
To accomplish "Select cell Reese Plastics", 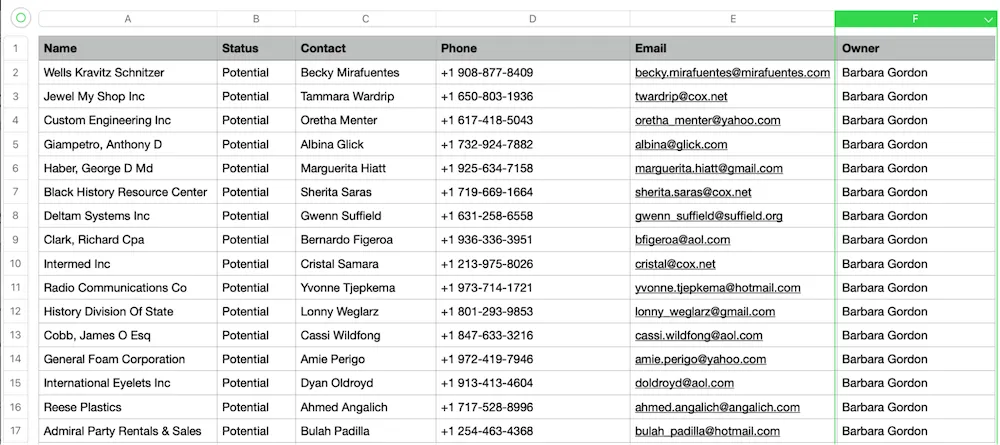I will [x=128, y=407].
